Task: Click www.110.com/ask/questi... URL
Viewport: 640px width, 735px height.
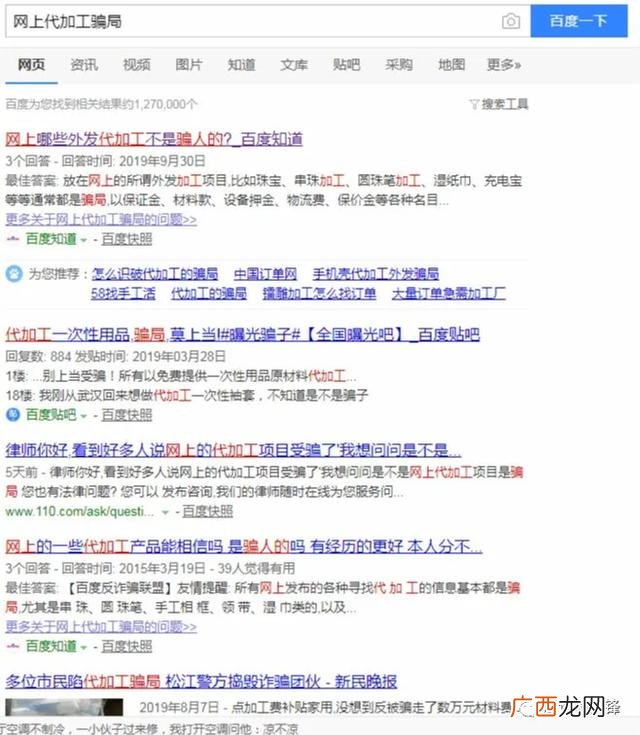Action: tap(80, 511)
